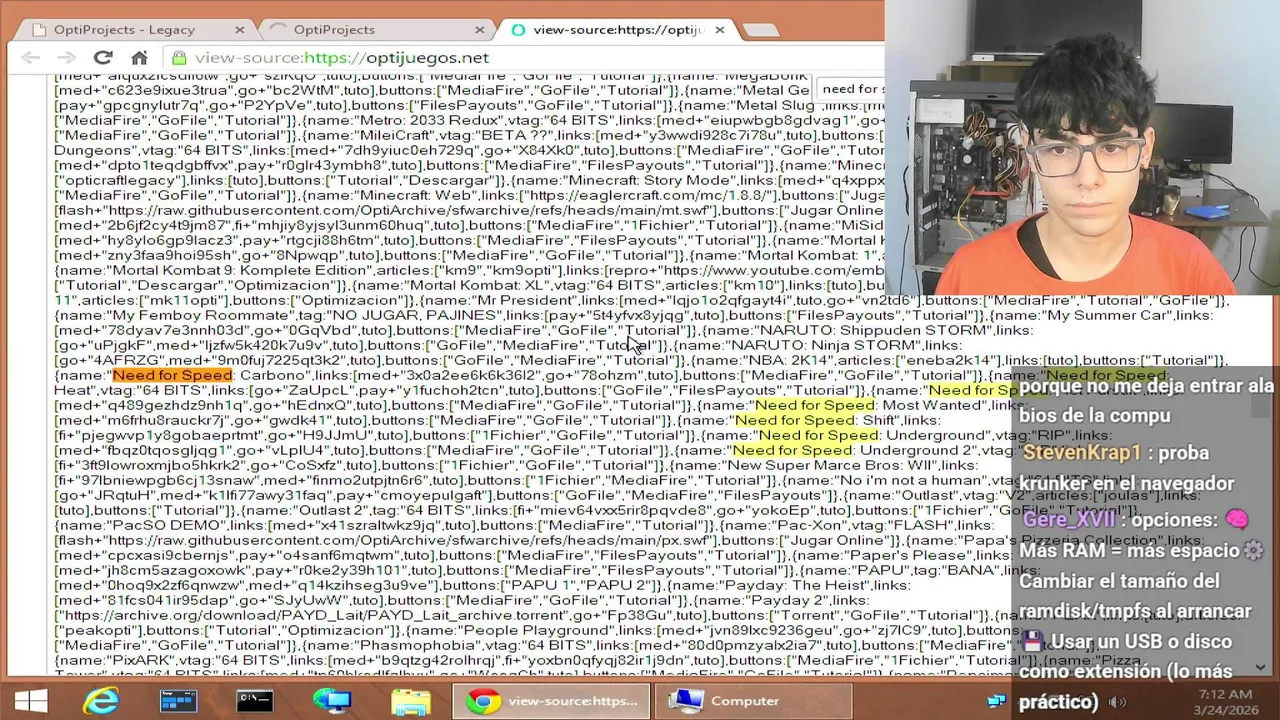Open Command Prompt from the taskbar
The width and height of the screenshot is (1280, 720).
pos(255,701)
